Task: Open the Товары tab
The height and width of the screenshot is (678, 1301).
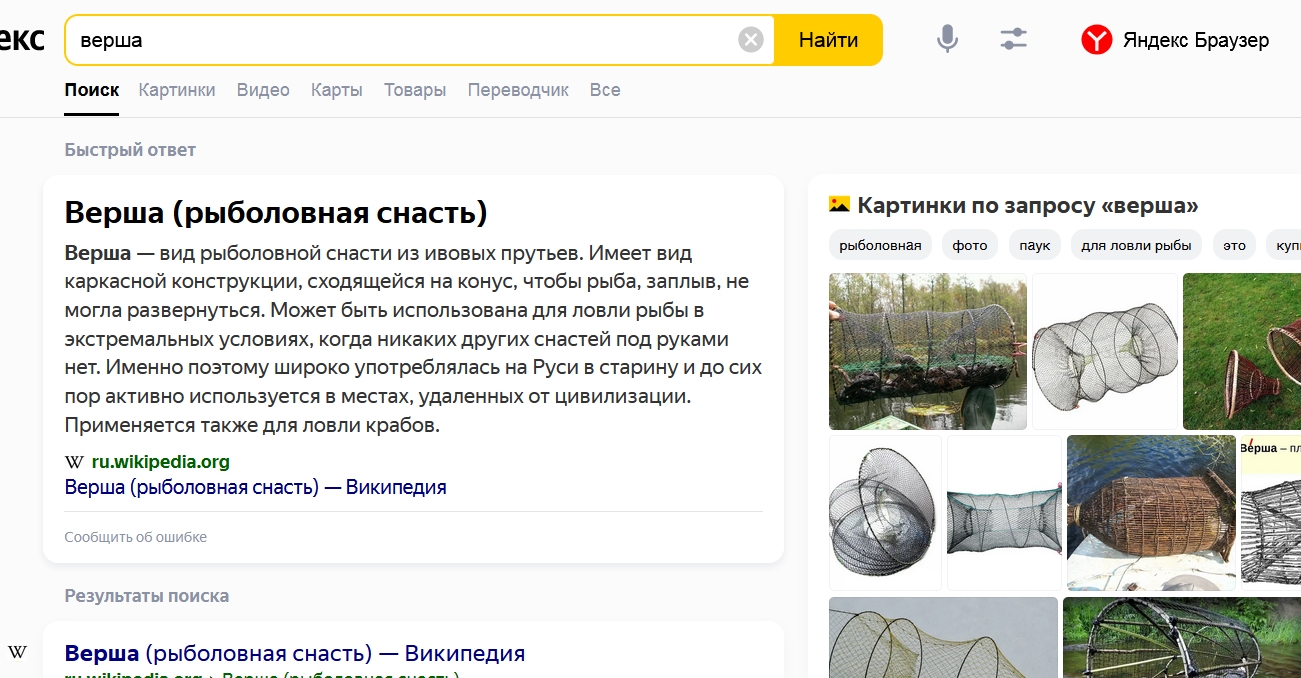Action: click(415, 90)
